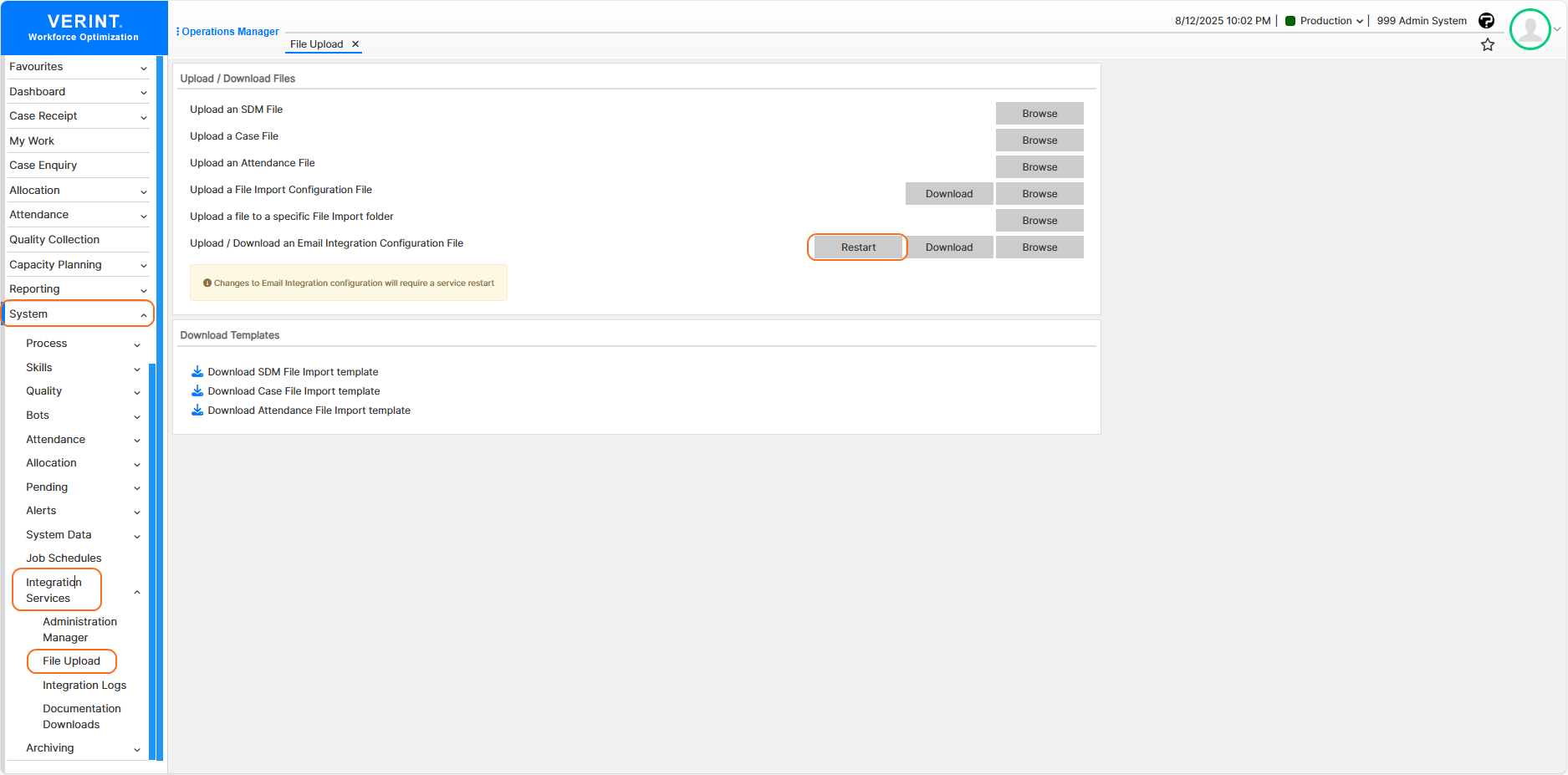
Task: Collapse the System section chevron in the sidebar
Action: 143,314
